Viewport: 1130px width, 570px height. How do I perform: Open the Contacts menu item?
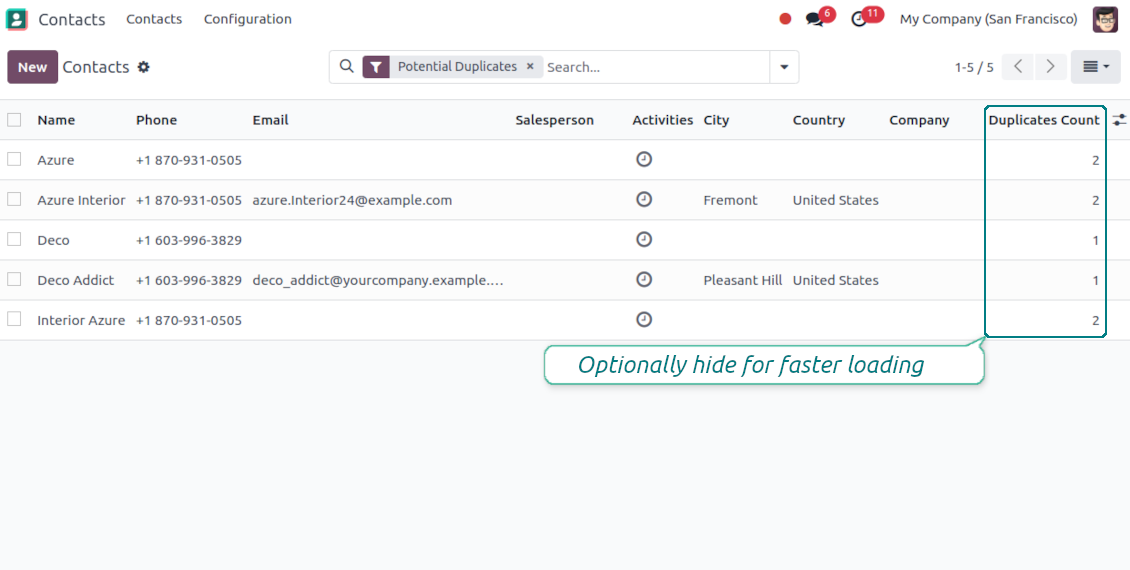pyautogui.click(x=154, y=19)
